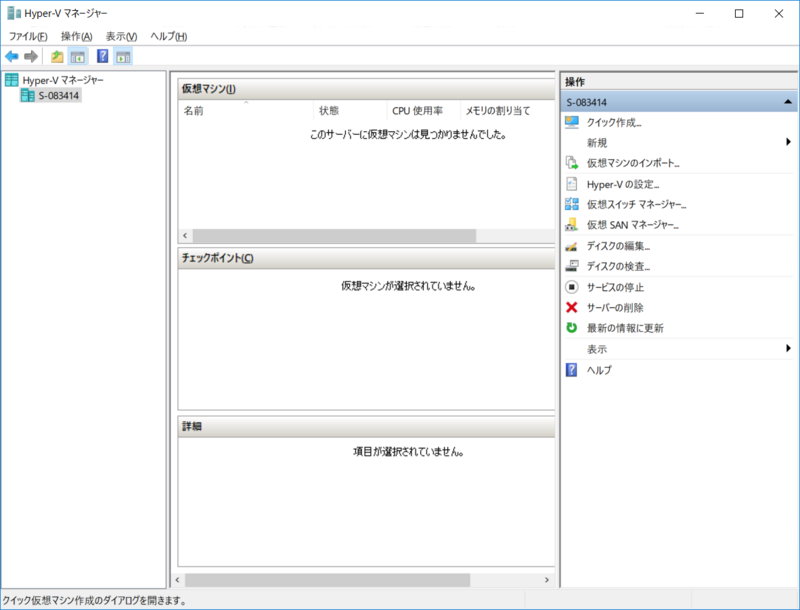Select Hyper-V マネージャー root tree node
This screenshot has height=610, width=800.
(63, 80)
